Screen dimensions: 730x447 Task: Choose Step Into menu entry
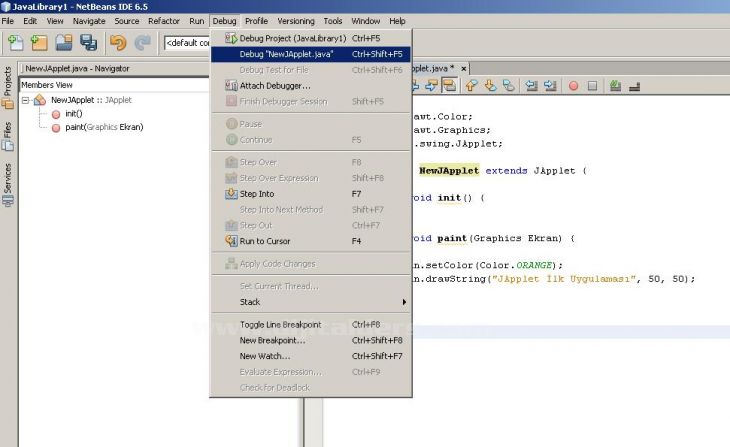(311, 194)
